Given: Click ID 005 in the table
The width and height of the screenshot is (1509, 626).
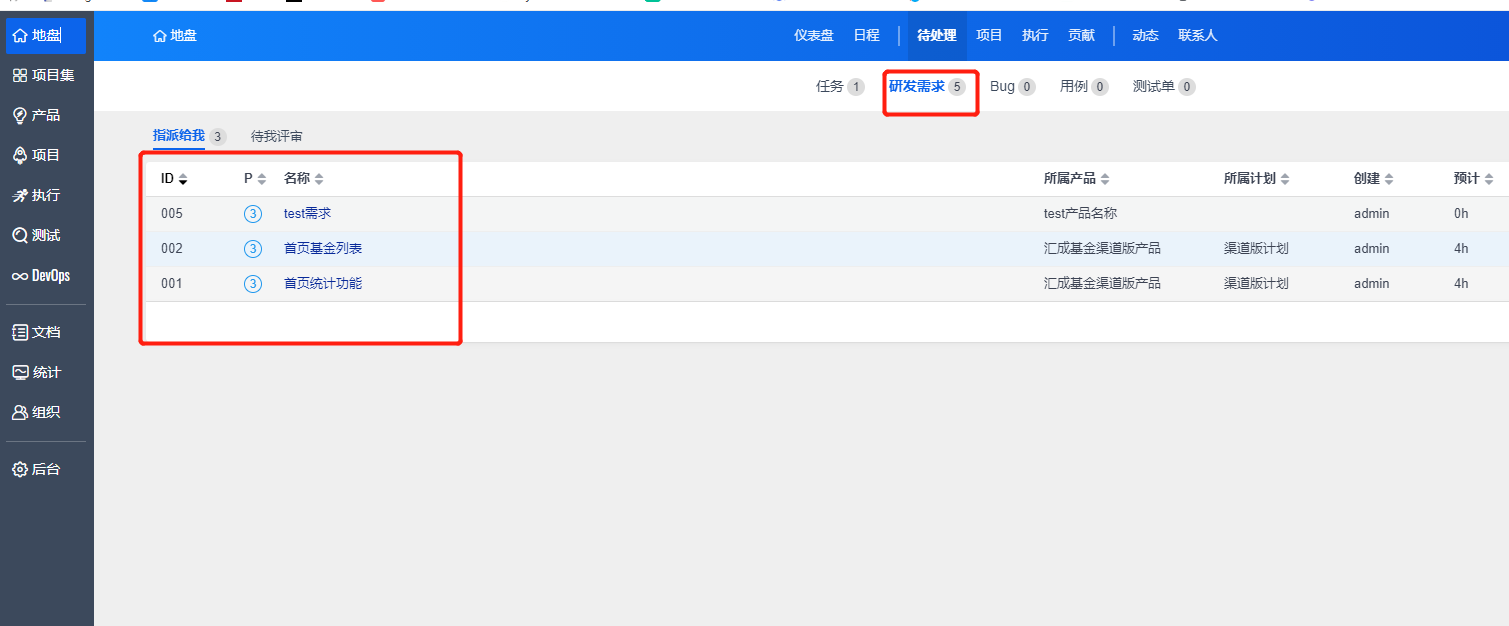Looking at the screenshot, I should coord(172,214).
